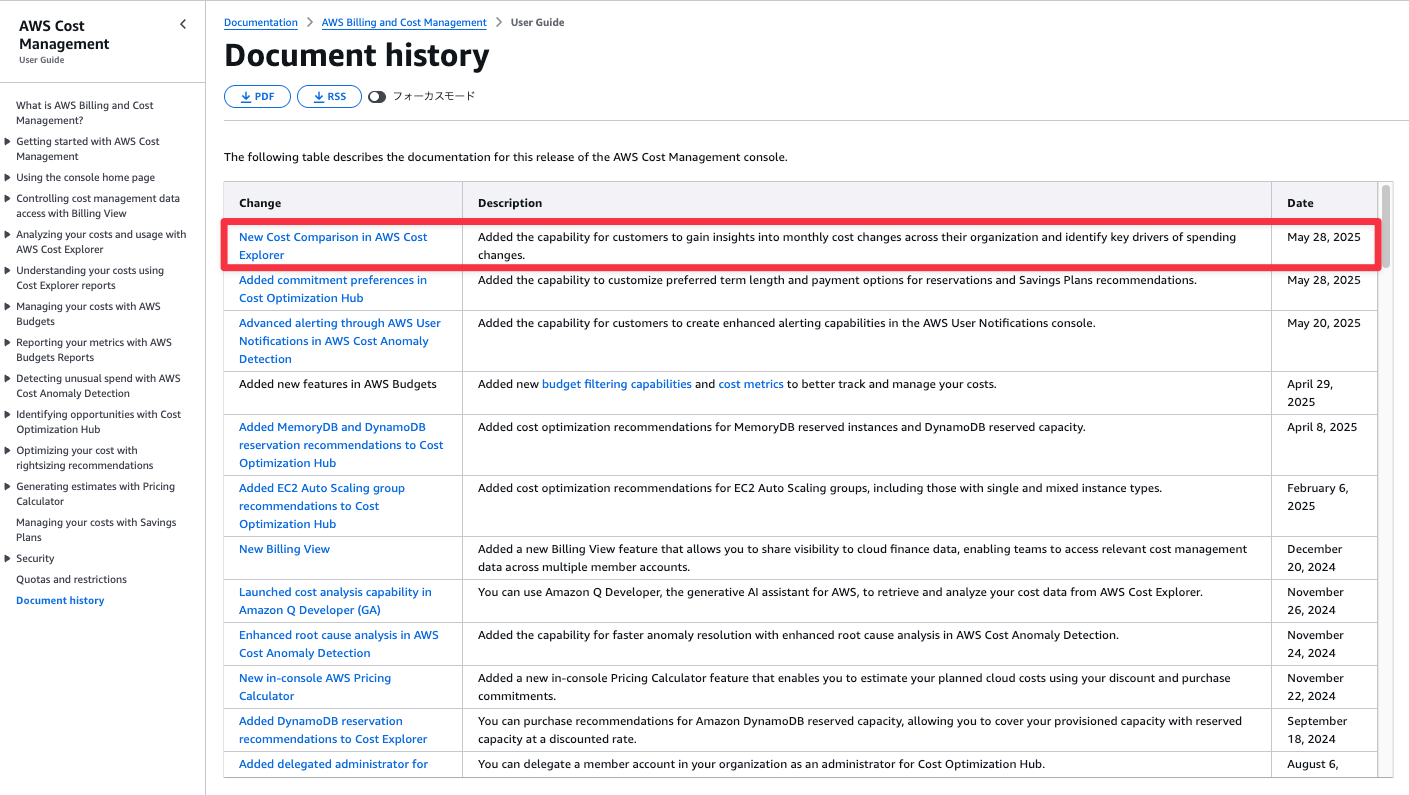The height and width of the screenshot is (795, 1409).
Task: Expand Optimizing your cost with rightsizing recommendations
Action: [x=8, y=451]
